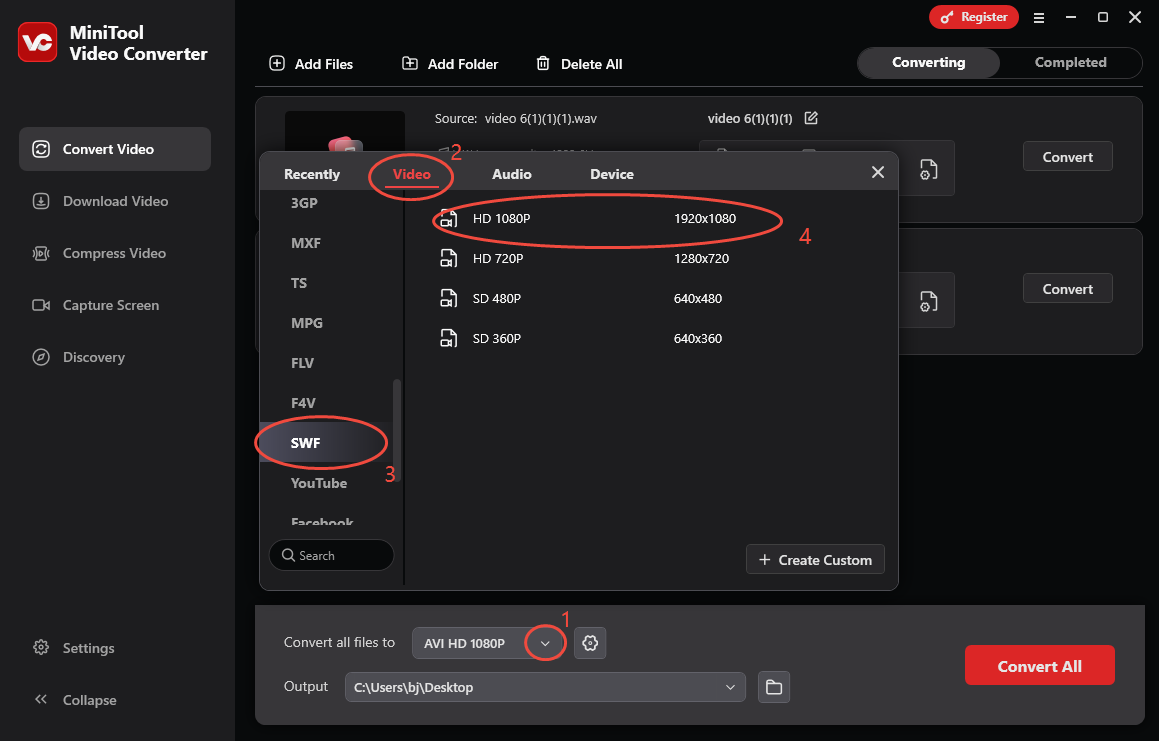Image resolution: width=1159 pixels, height=741 pixels.
Task: Select YouTube format in list
Action: point(319,483)
